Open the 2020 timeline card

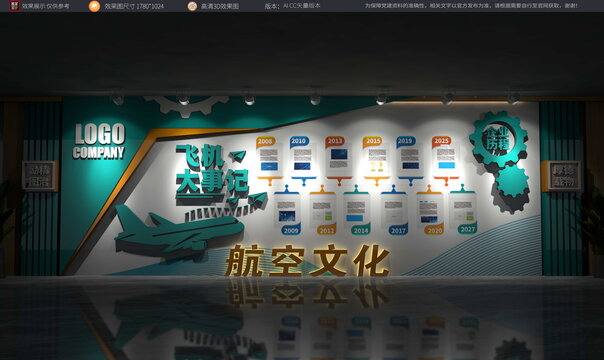(x=430, y=210)
